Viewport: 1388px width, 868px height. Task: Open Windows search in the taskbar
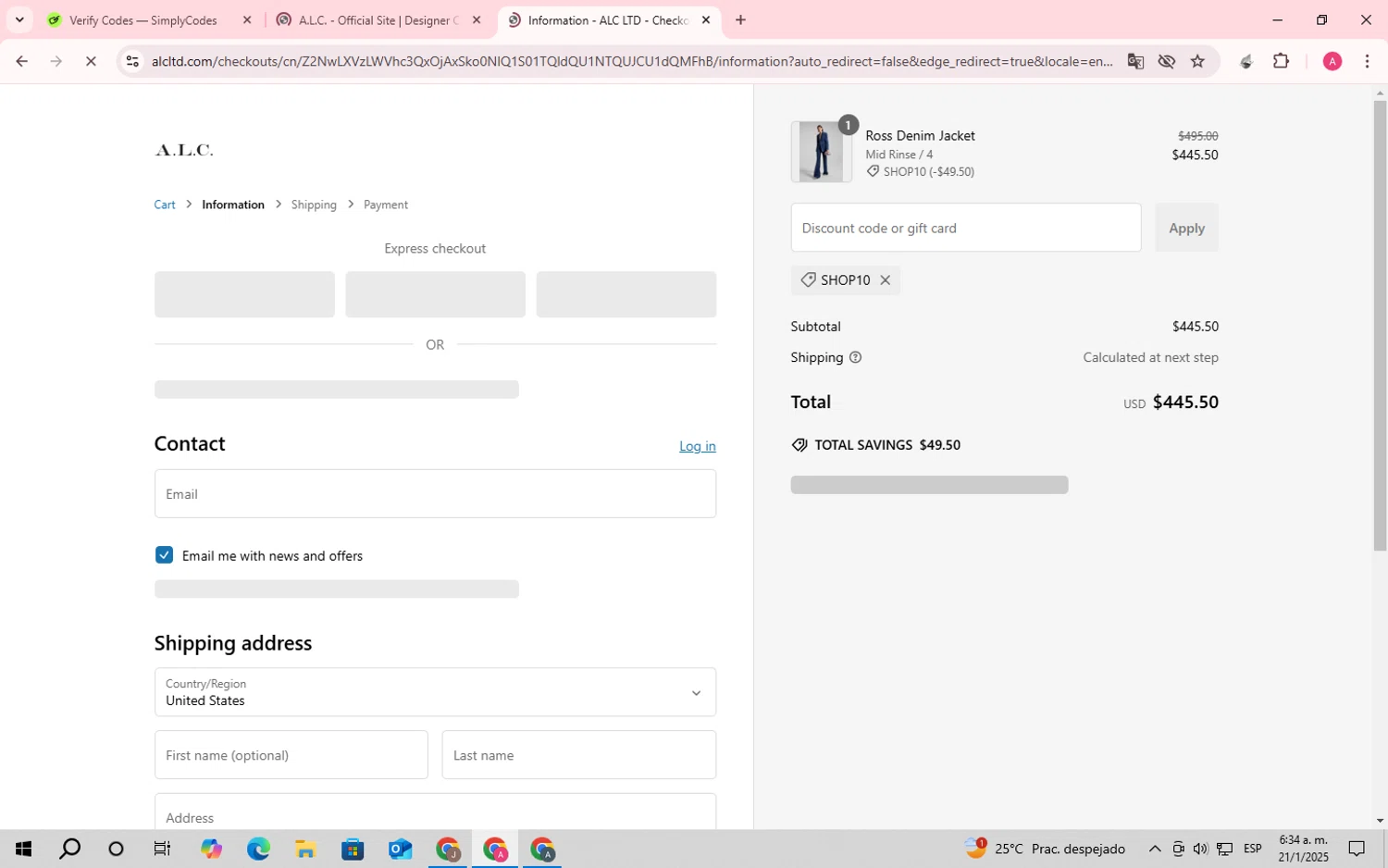[x=69, y=849]
